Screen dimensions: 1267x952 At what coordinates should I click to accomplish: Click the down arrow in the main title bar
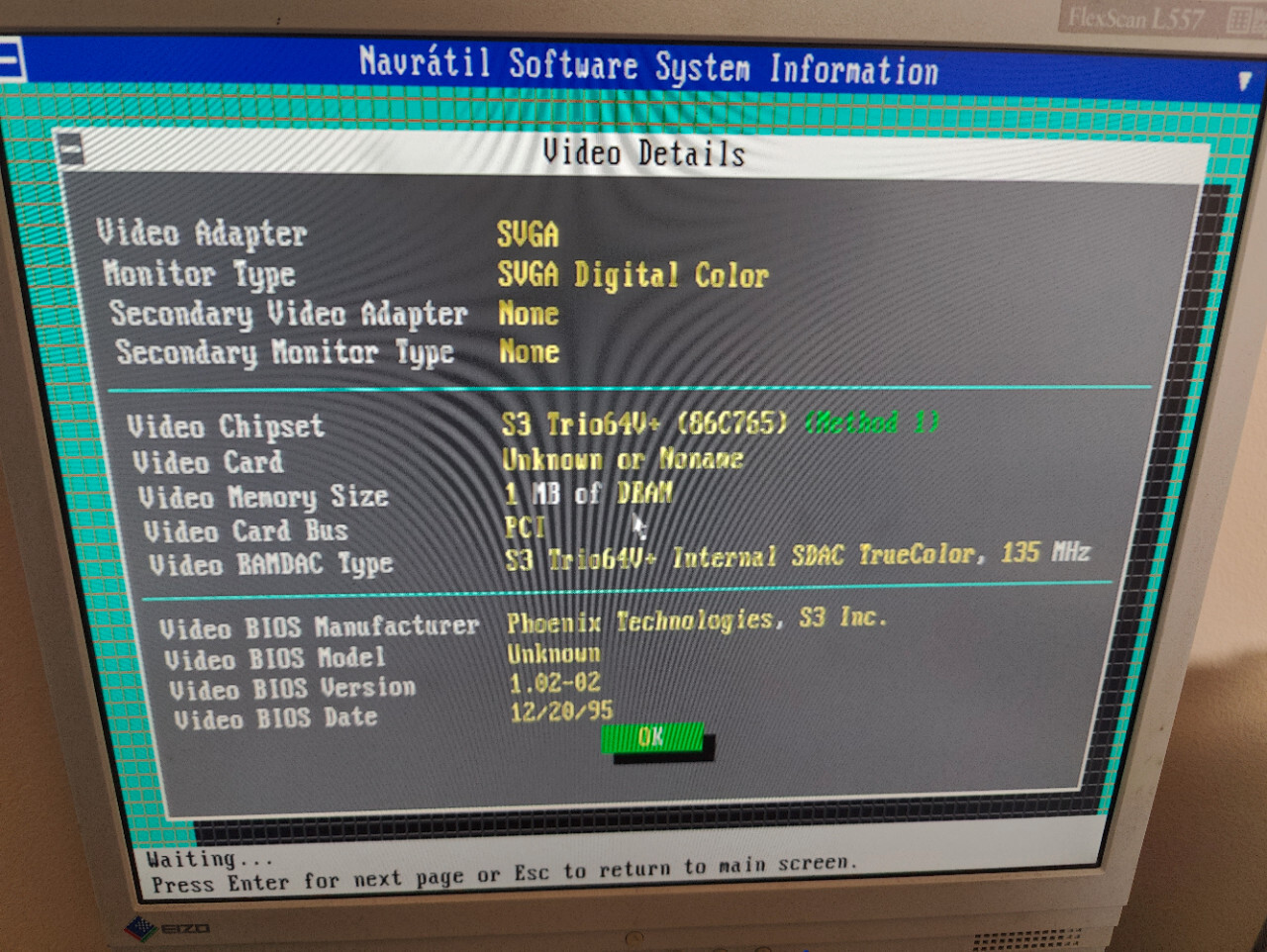[1244, 81]
